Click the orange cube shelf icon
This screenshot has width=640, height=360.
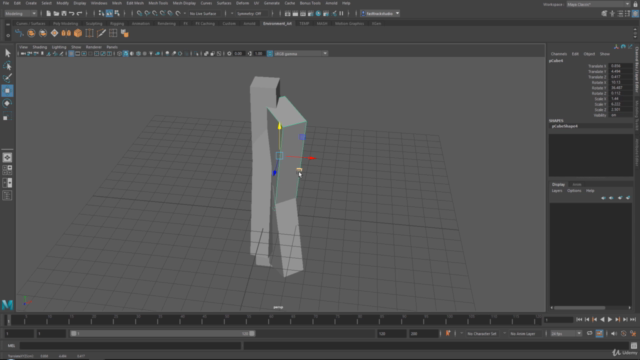(x=78, y=33)
